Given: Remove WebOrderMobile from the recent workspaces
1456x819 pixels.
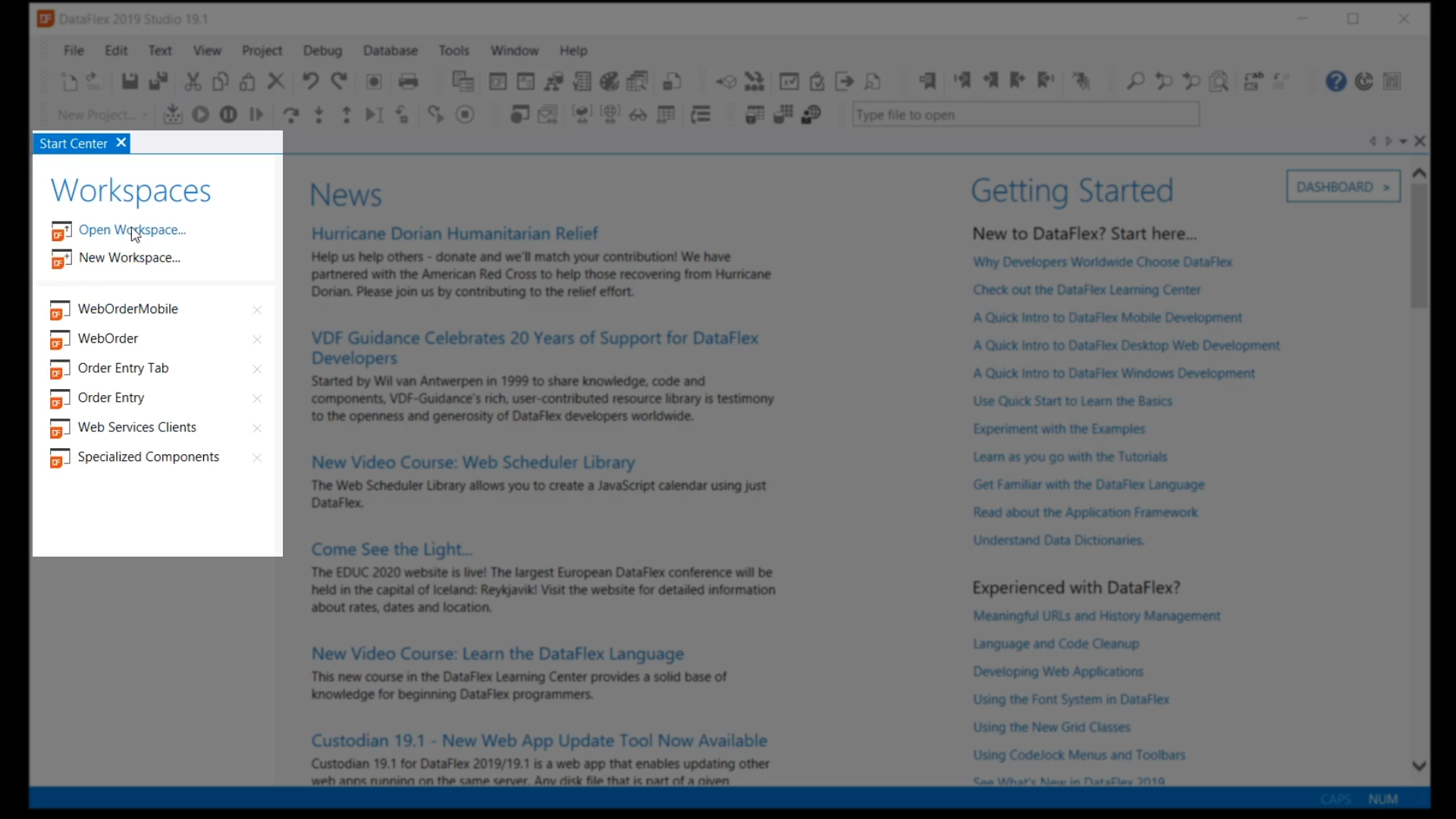Looking at the screenshot, I should pos(257,309).
